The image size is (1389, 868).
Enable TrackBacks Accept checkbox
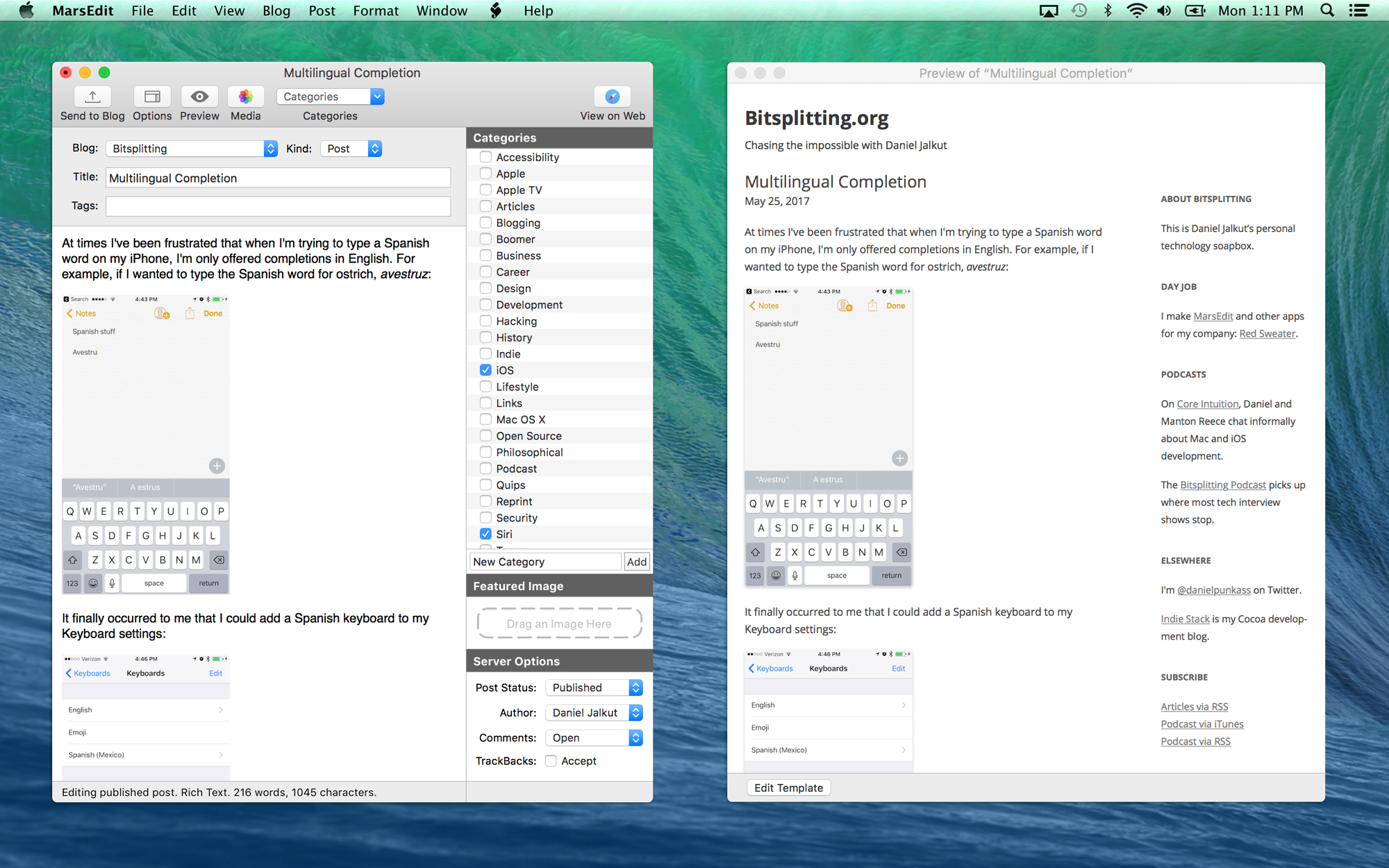(551, 761)
